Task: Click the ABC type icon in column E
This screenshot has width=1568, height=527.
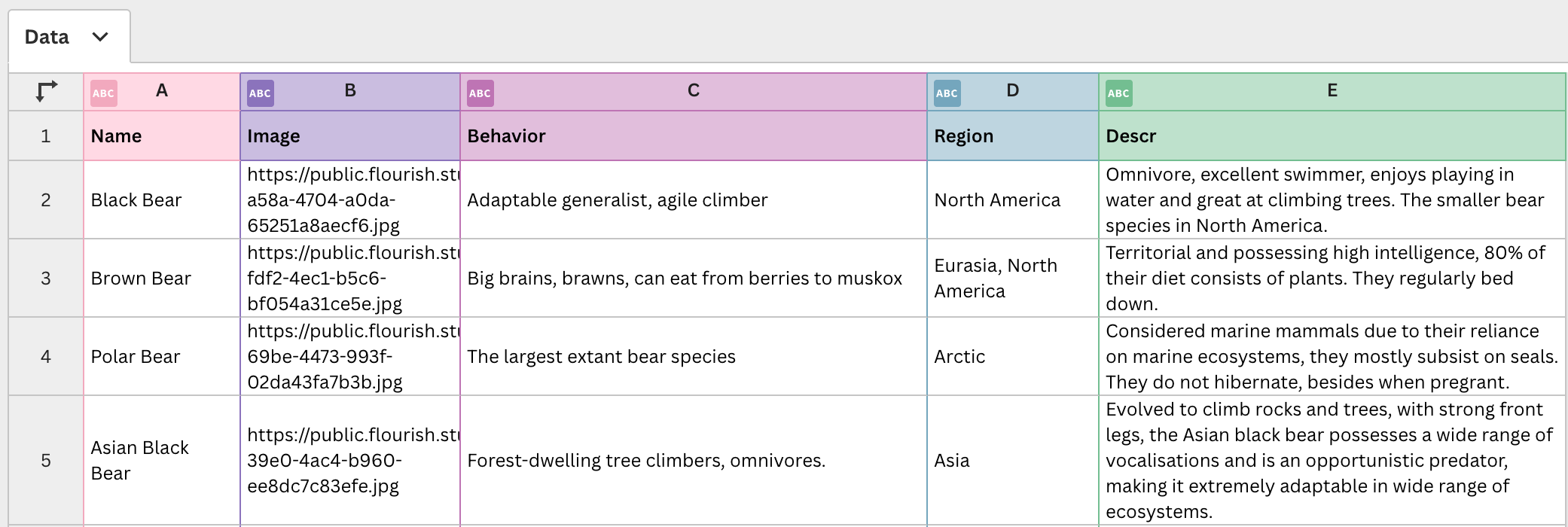Action: [x=1119, y=93]
